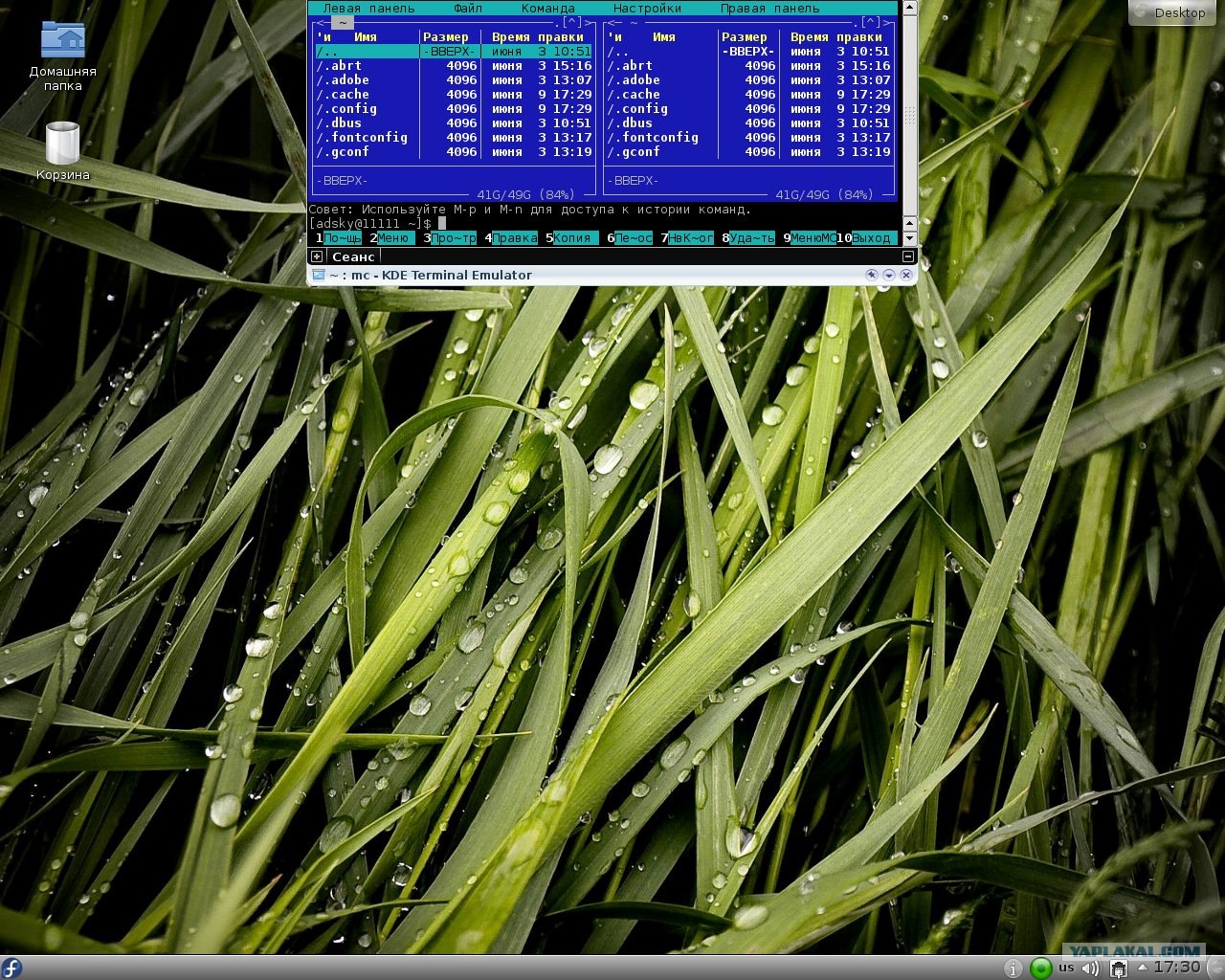Open right panel history dropdown [^]
This screenshot has height=980, width=1225.
tap(870, 22)
